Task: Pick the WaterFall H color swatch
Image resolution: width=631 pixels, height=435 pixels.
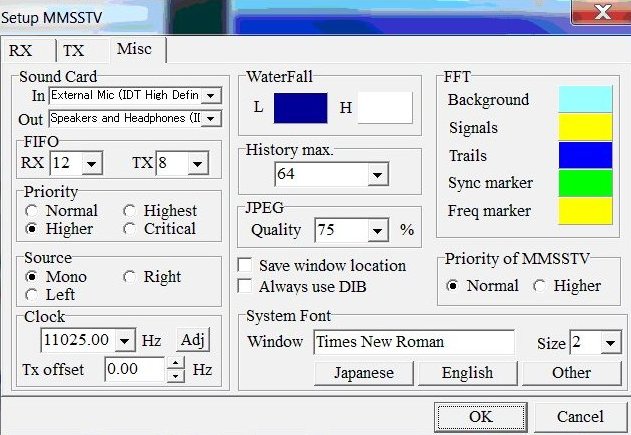Action: [385, 108]
